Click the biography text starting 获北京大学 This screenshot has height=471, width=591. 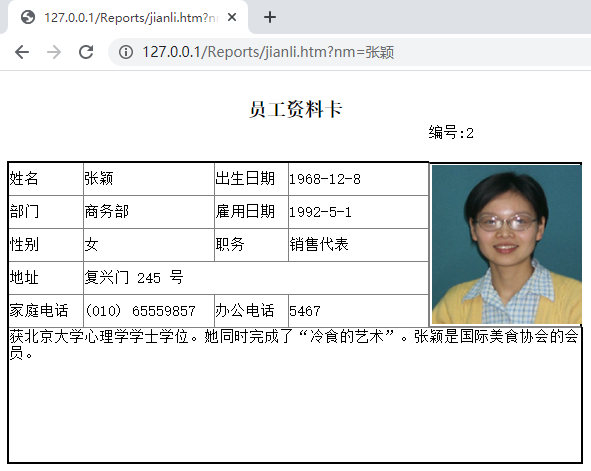point(294,344)
